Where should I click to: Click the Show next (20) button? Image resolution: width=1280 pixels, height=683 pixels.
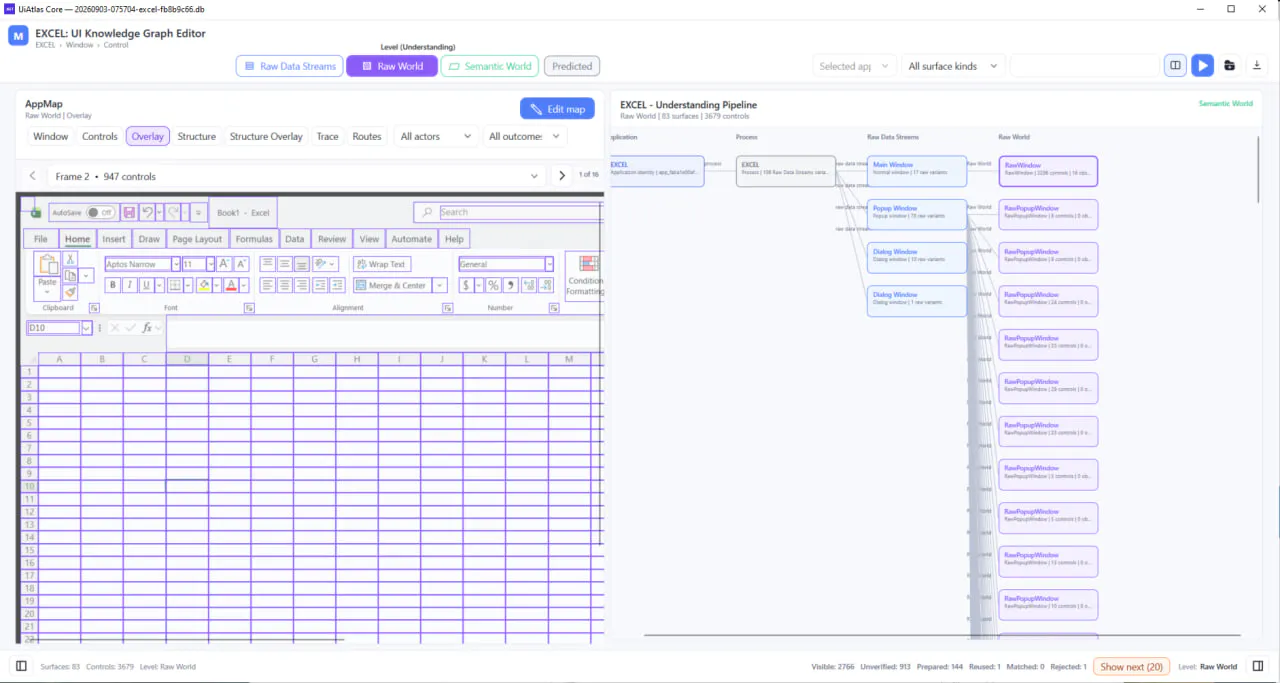coord(1131,667)
